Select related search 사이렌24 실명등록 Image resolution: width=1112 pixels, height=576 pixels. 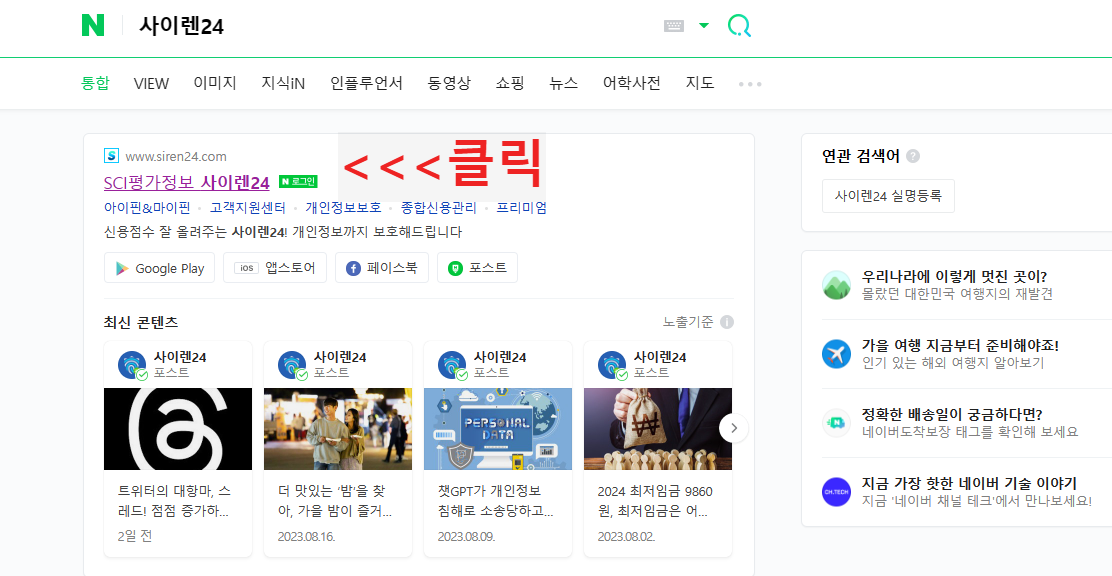coord(888,196)
